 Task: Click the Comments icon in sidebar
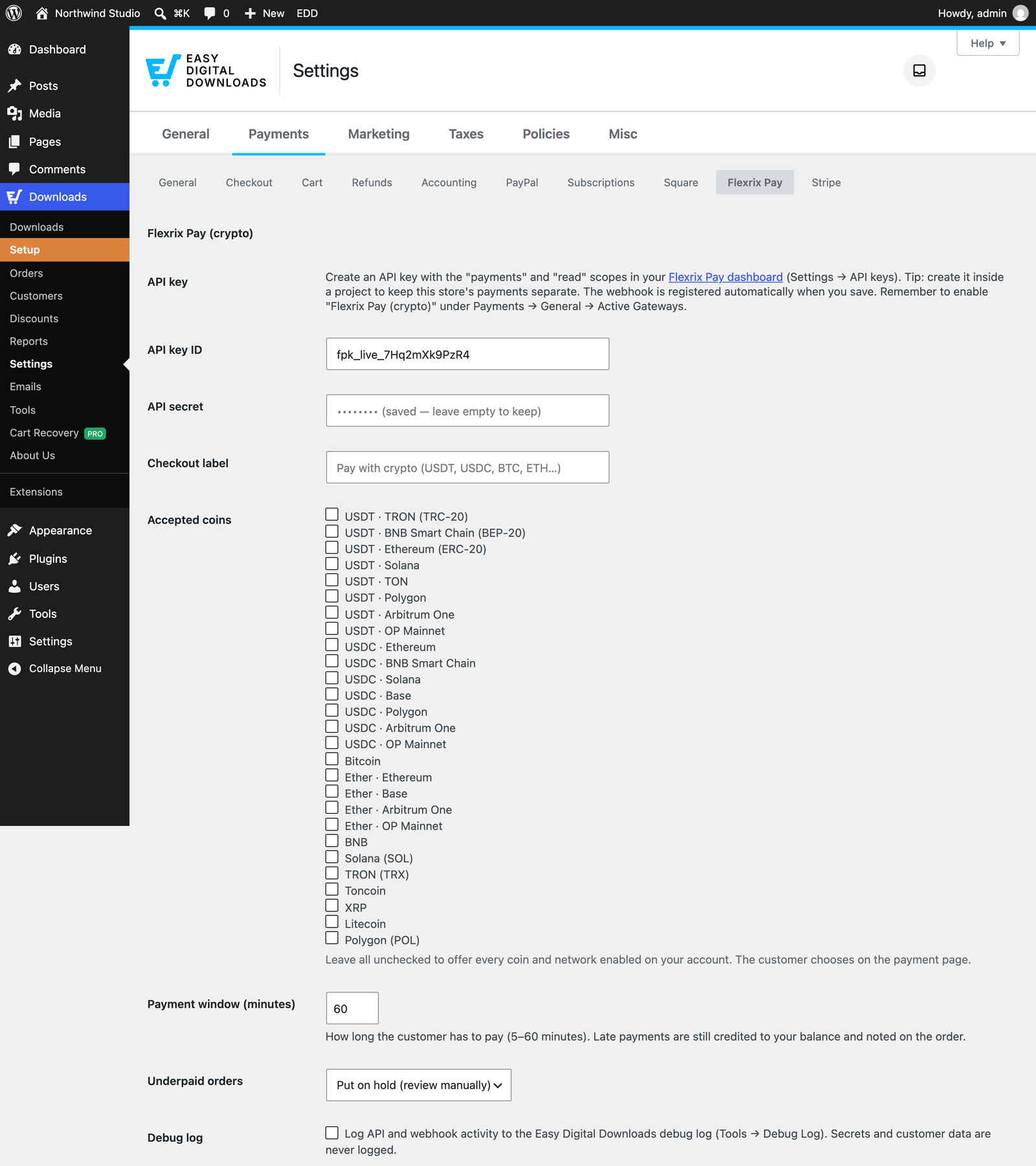14,169
